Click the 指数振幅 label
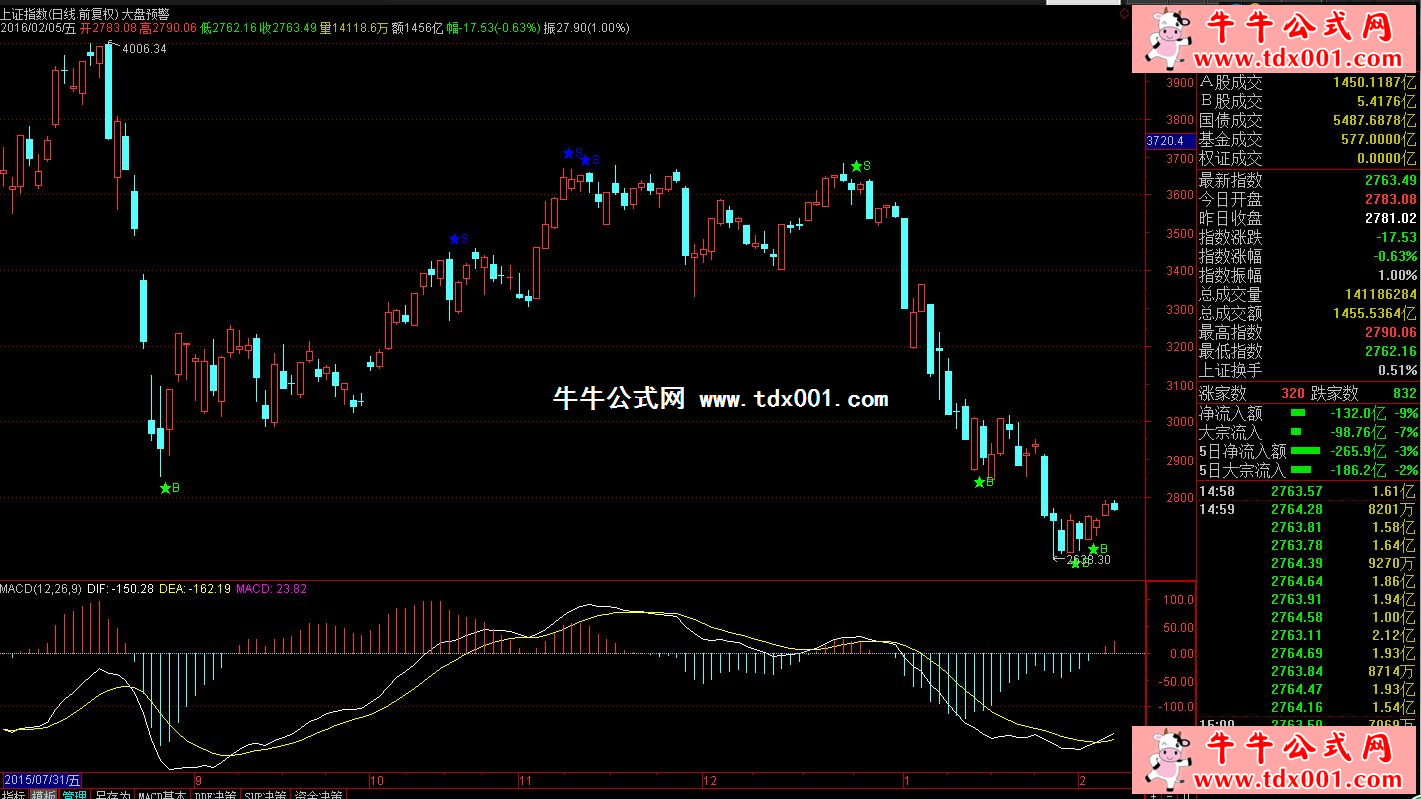The height and width of the screenshot is (799, 1421). [x=1230, y=276]
